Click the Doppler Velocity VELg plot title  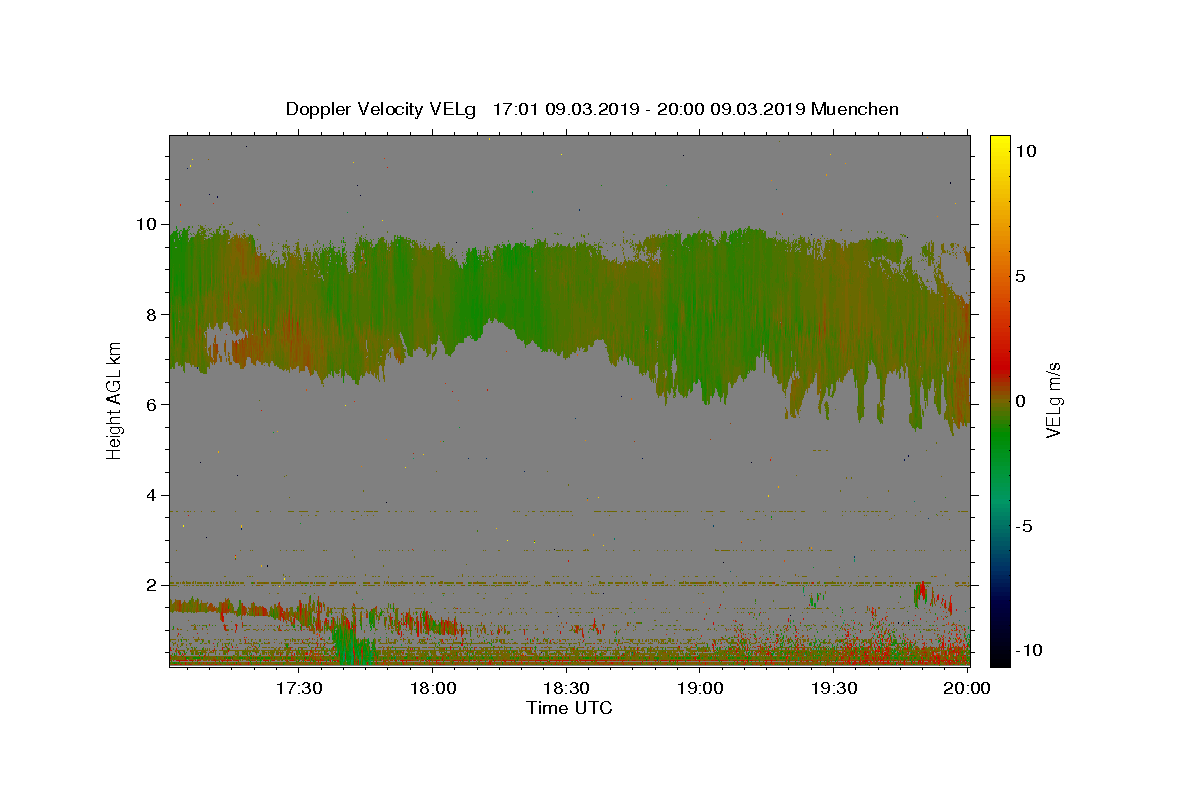click(x=592, y=109)
